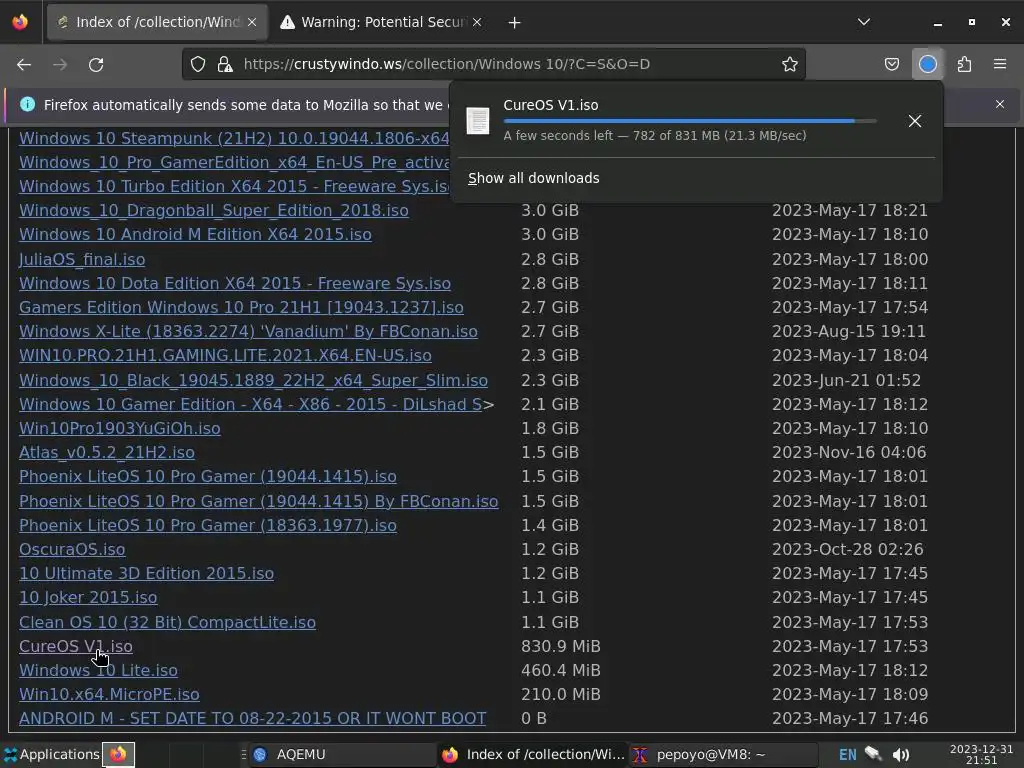1024x768 pixels.
Task: Open the Firefox hamburger menu
Action: tap(1000, 64)
